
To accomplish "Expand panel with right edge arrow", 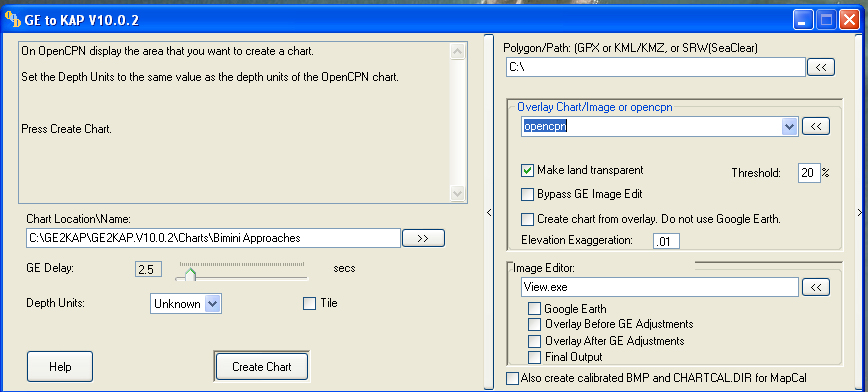I will click(x=860, y=213).
